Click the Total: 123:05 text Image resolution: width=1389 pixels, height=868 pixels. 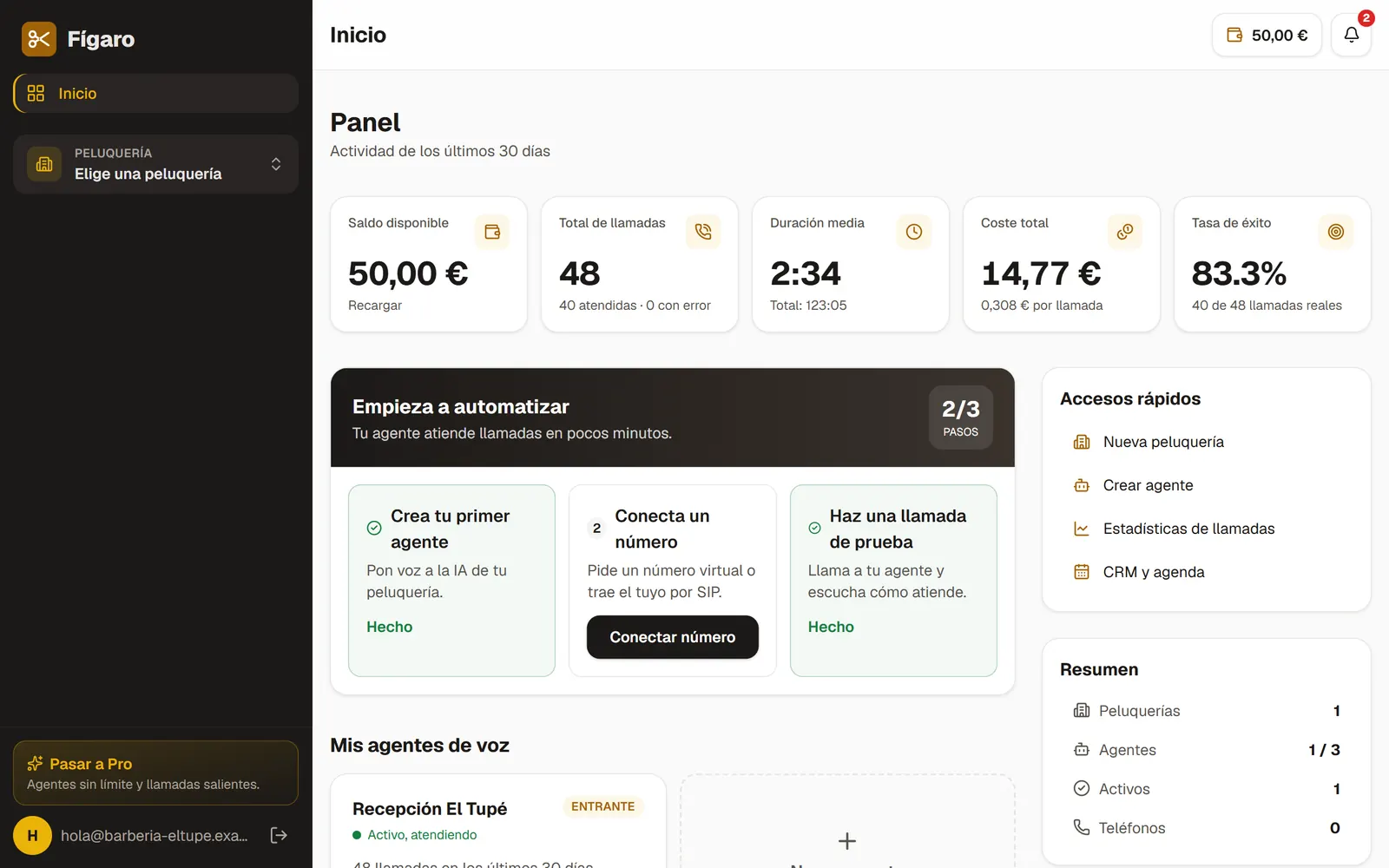pyautogui.click(x=808, y=306)
